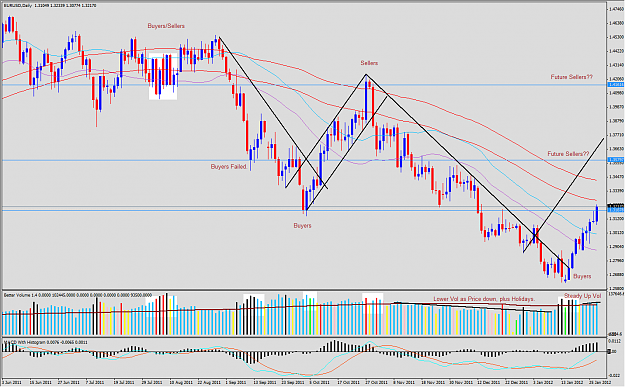
Task: Click the 'MACD With Histogram' indicator label
Action: pos(24,342)
